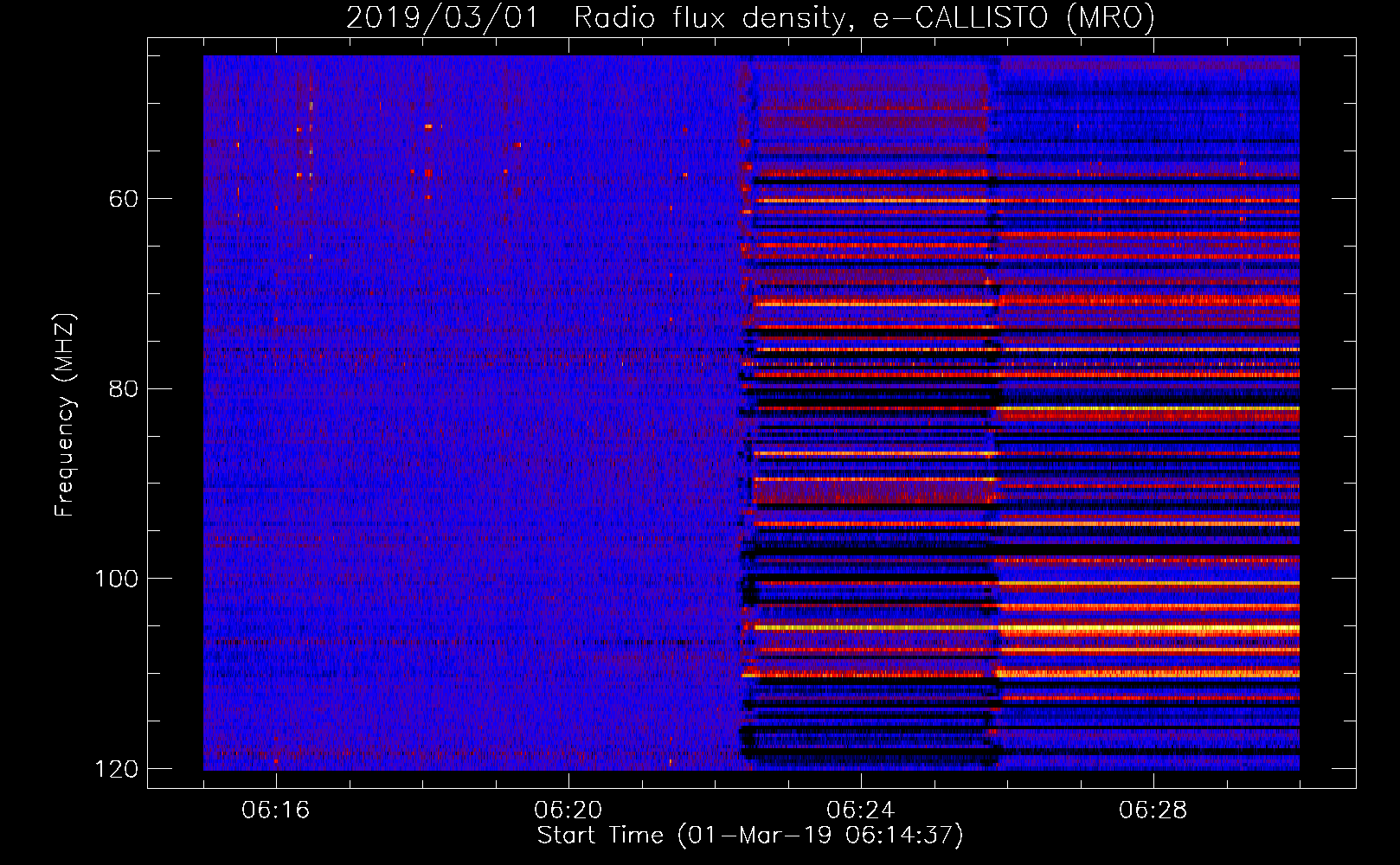Click the plot title "2019/03/01 Radio flux density, e-CALLISTO (MRO)"
Image resolution: width=1400 pixels, height=865 pixels.
click(x=750, y=18)
